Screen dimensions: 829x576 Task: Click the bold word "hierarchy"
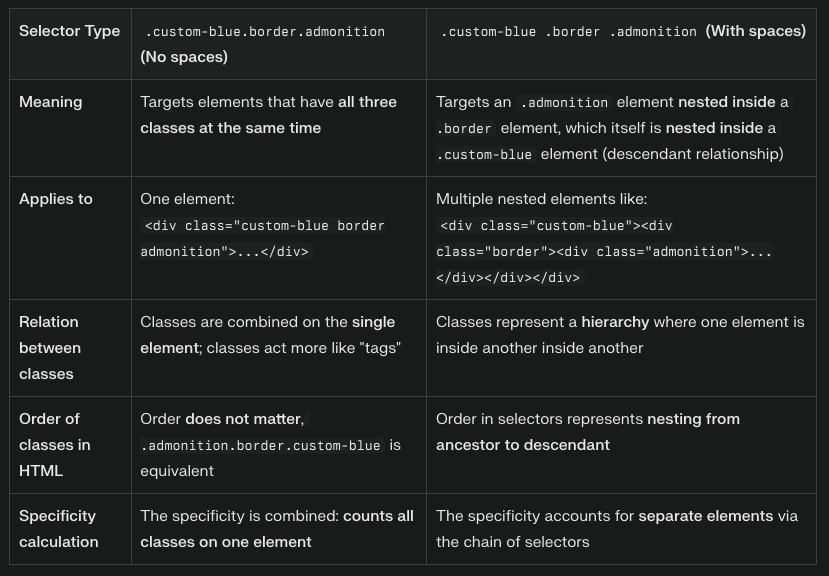coord(615,322)
